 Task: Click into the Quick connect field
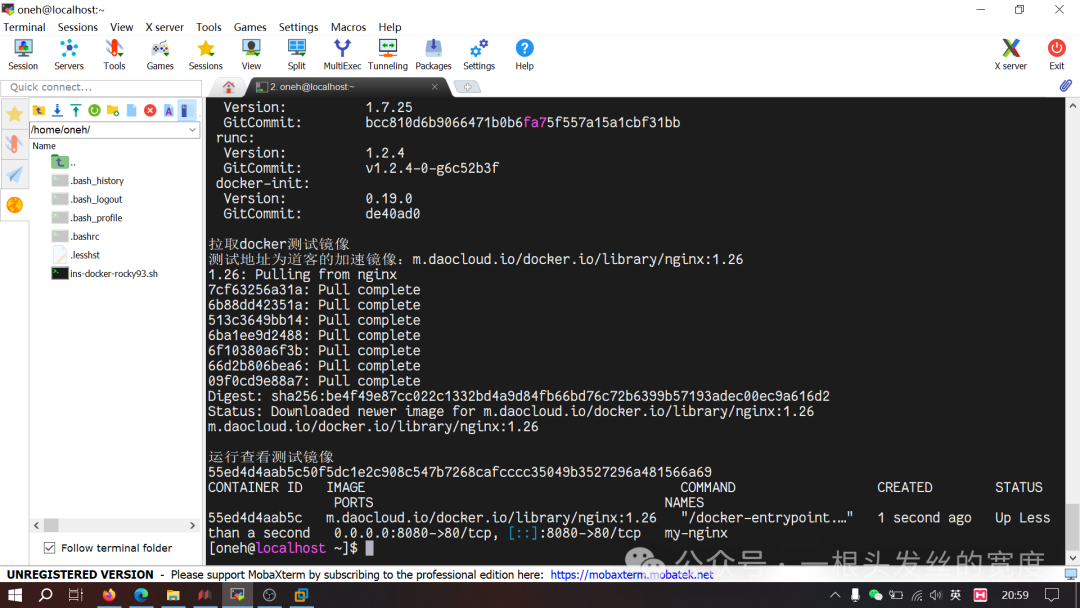[x=101, y=87]
